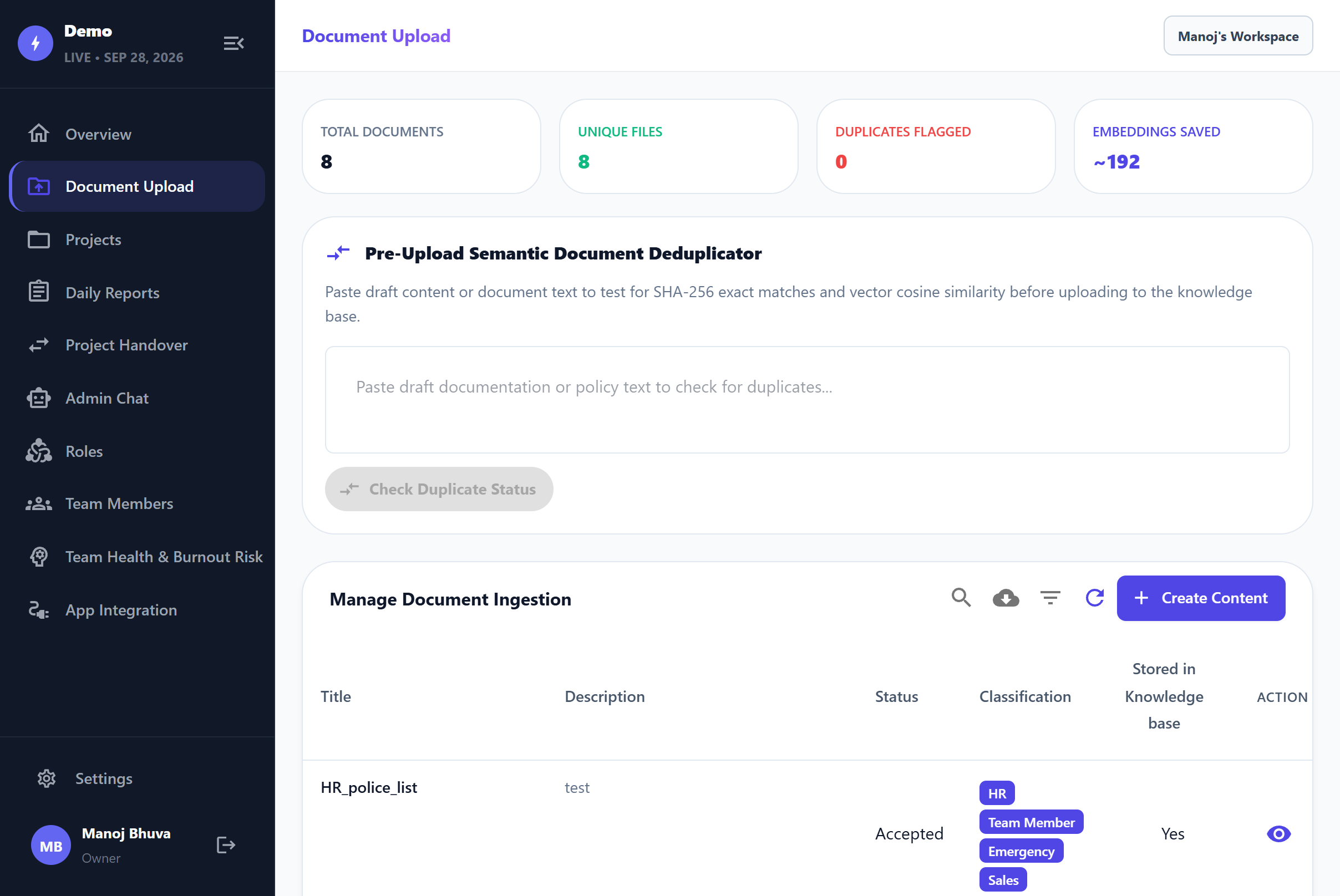This screenshot has width=1340, height=896.
Task: Click the Document Upload page heading
Action: pyautogui.click(x=376, y=36)
